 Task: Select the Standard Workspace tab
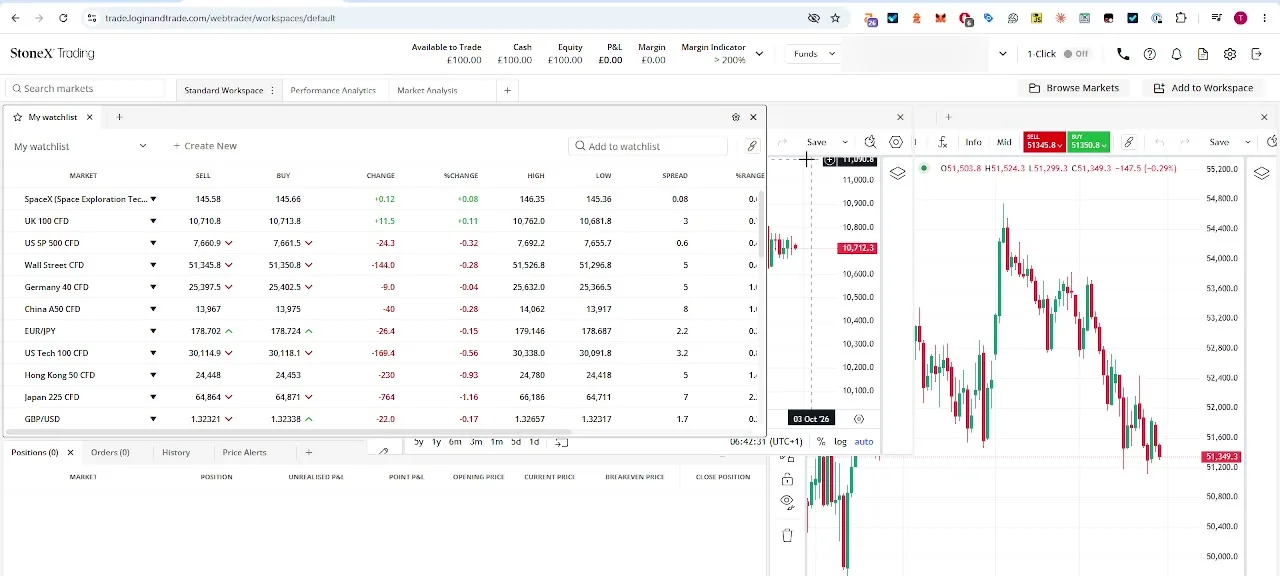click(x=223, y=90)
